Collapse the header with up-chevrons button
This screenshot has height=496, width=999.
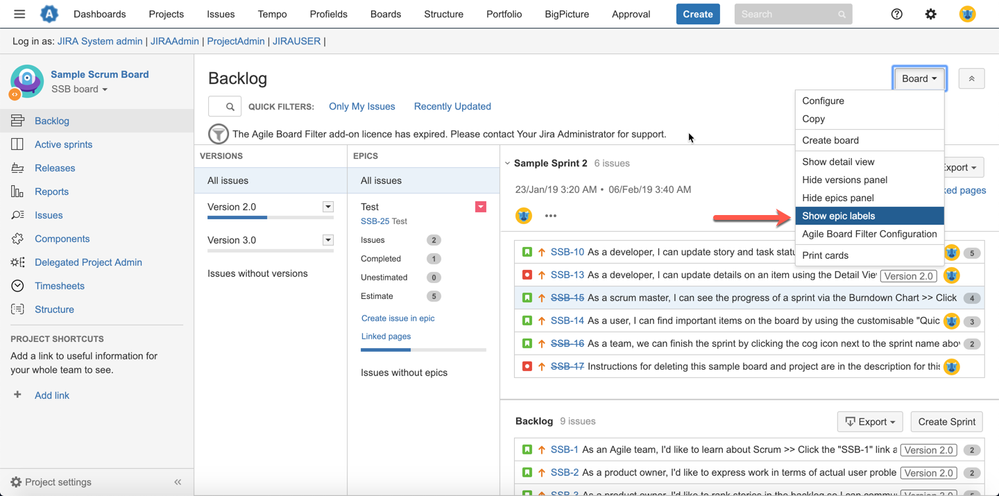(x=971, y=78)
